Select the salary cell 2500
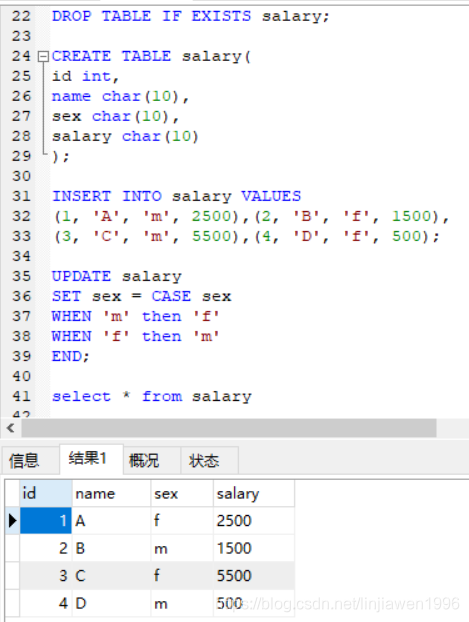The width and height of the screenshot is (469, 622). (x=254, y=520)
